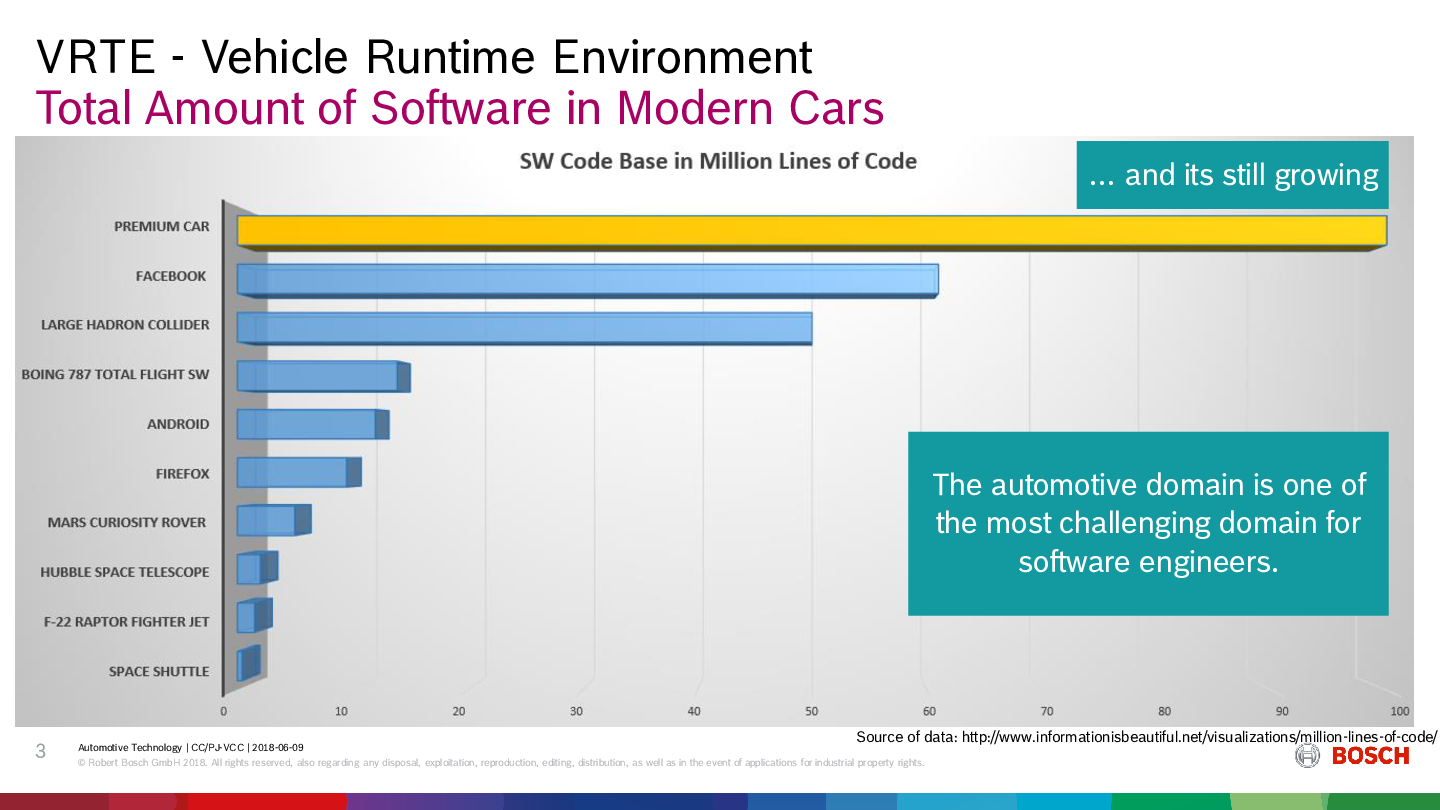The image size is (1440, 810).
Task: Open the informationisbeautiful.net source link
Action: coord(1198,737)
